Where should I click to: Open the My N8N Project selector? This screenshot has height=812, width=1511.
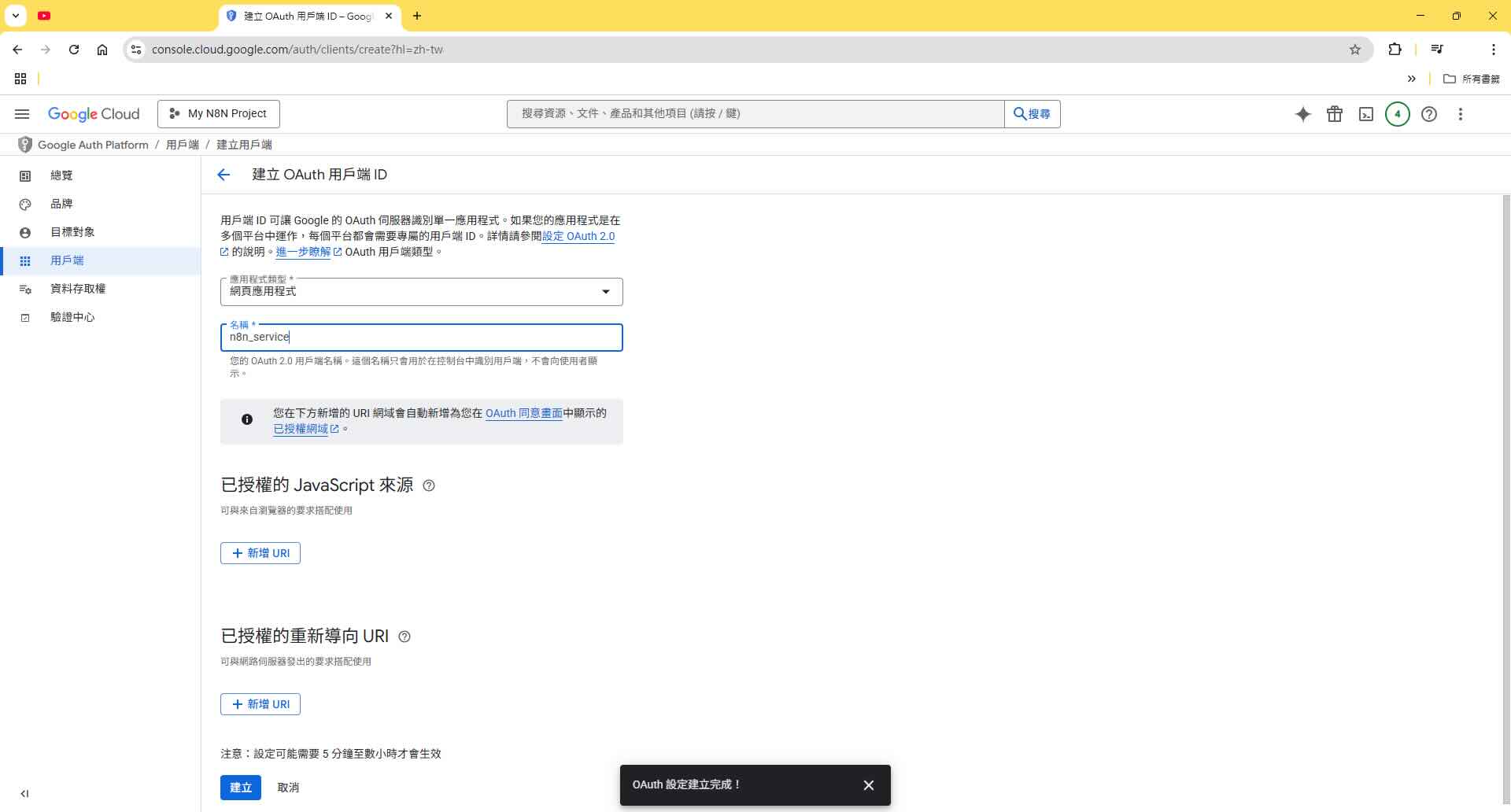pos(219,113)
